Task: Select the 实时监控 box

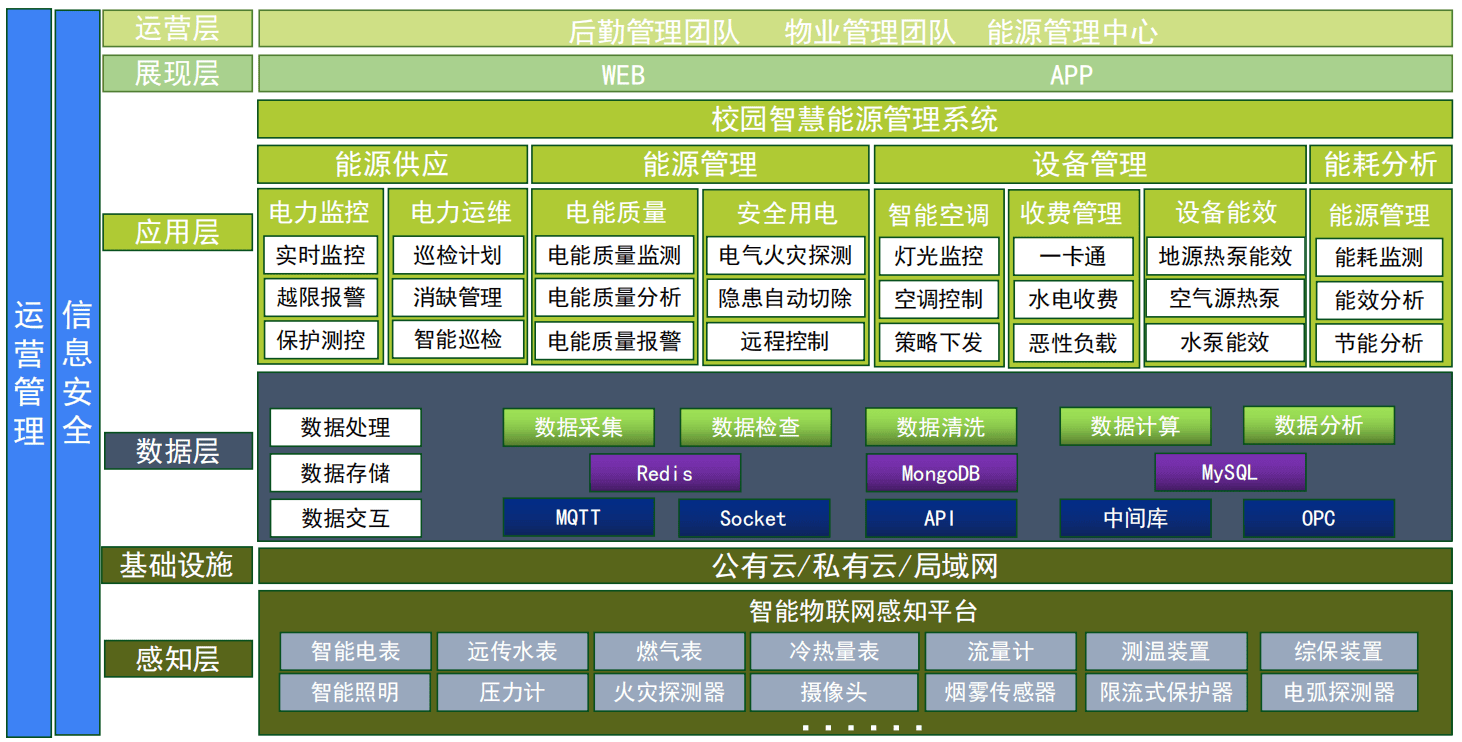Action: point(321,255)
